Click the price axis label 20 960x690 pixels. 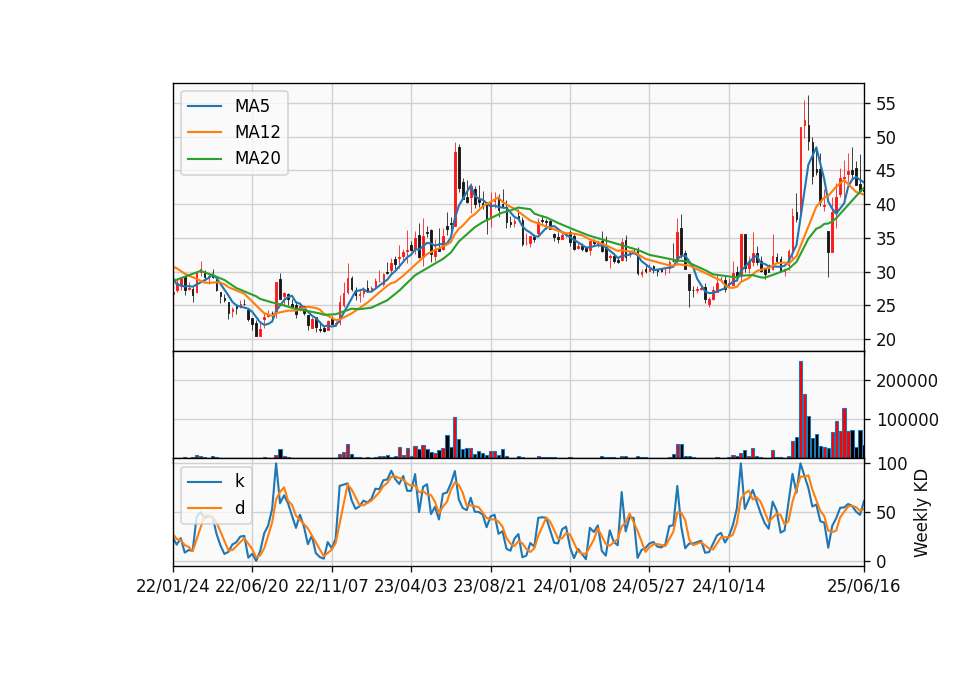pos(886,340)
